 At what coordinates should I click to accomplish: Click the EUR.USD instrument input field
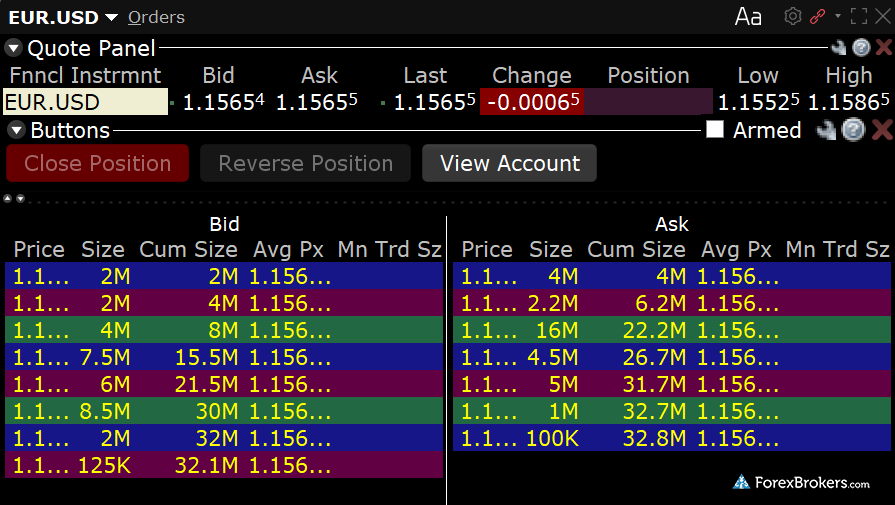pos(85,102)
